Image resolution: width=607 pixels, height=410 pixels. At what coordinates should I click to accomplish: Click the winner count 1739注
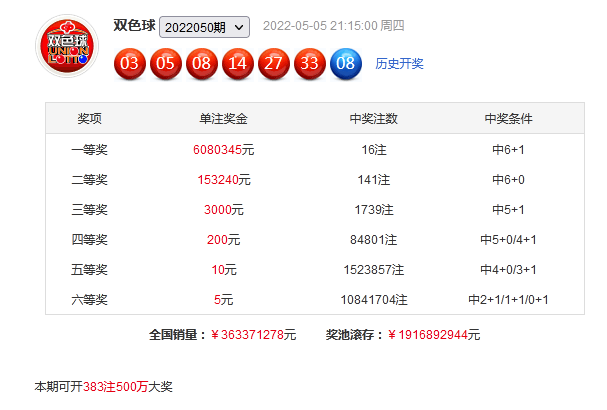click(x=374, y=209)
